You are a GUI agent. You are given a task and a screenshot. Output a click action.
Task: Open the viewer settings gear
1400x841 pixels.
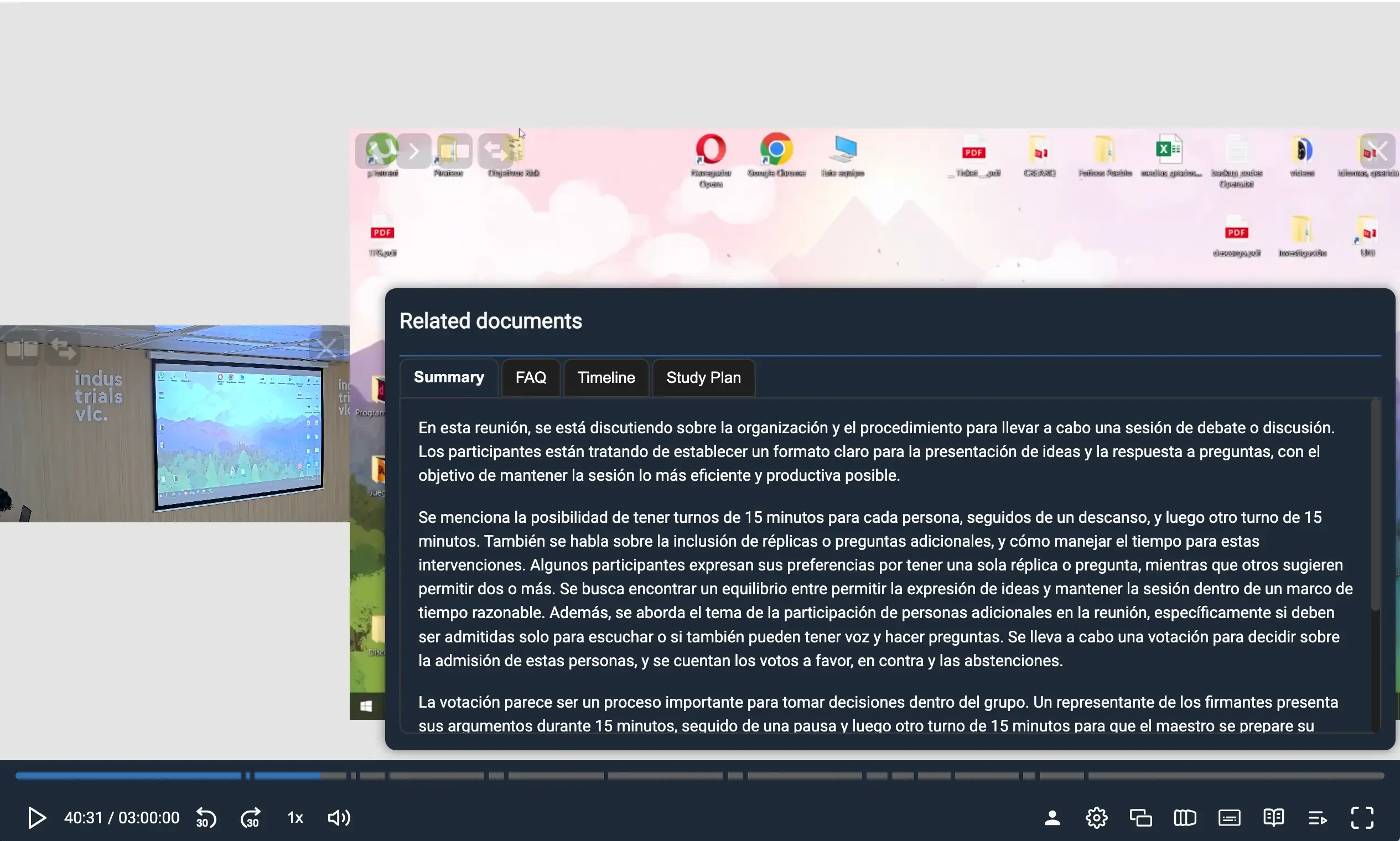pyautogui.click(x=1096, y=817)
